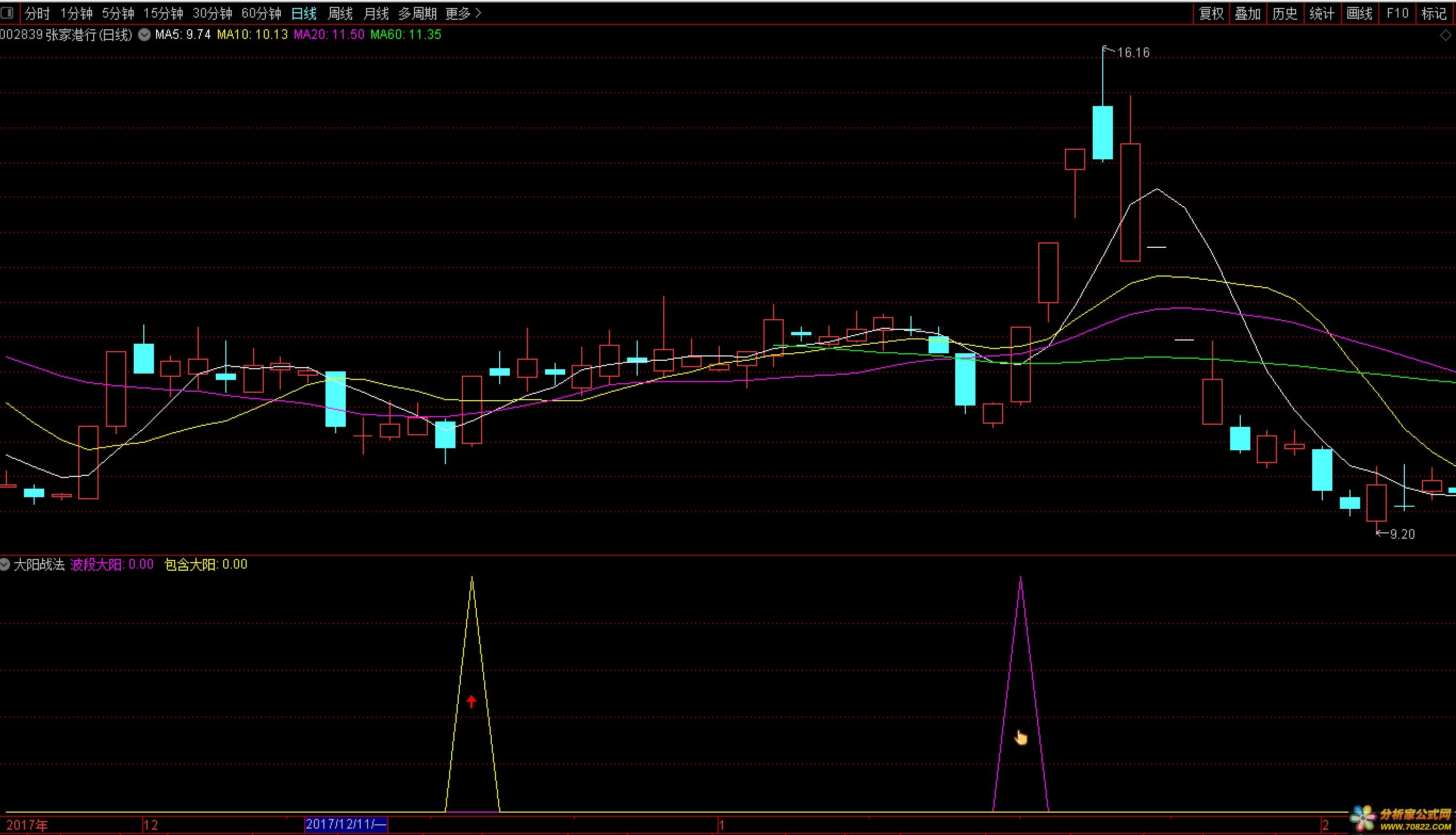Expand the 大阳战法 indicator dropdown arrow
Viewport: 1456px width, 835px height.
tap(5, 565)
